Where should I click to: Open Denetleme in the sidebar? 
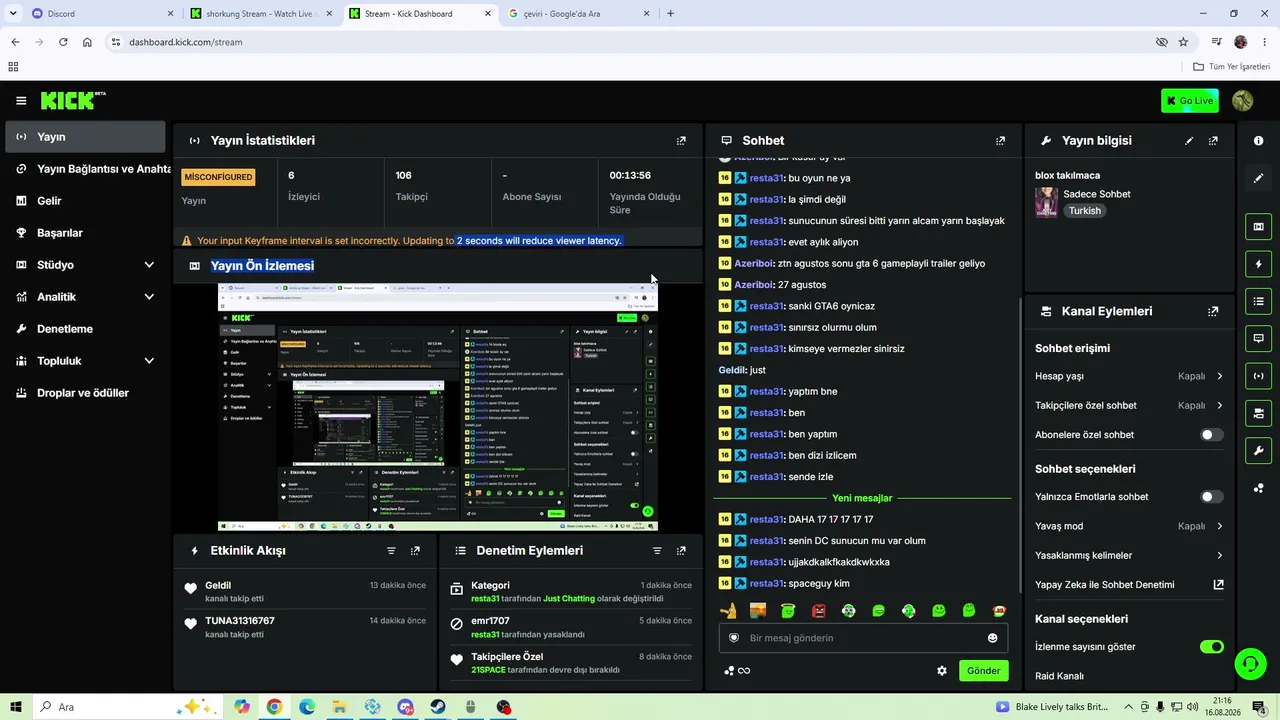85,329
